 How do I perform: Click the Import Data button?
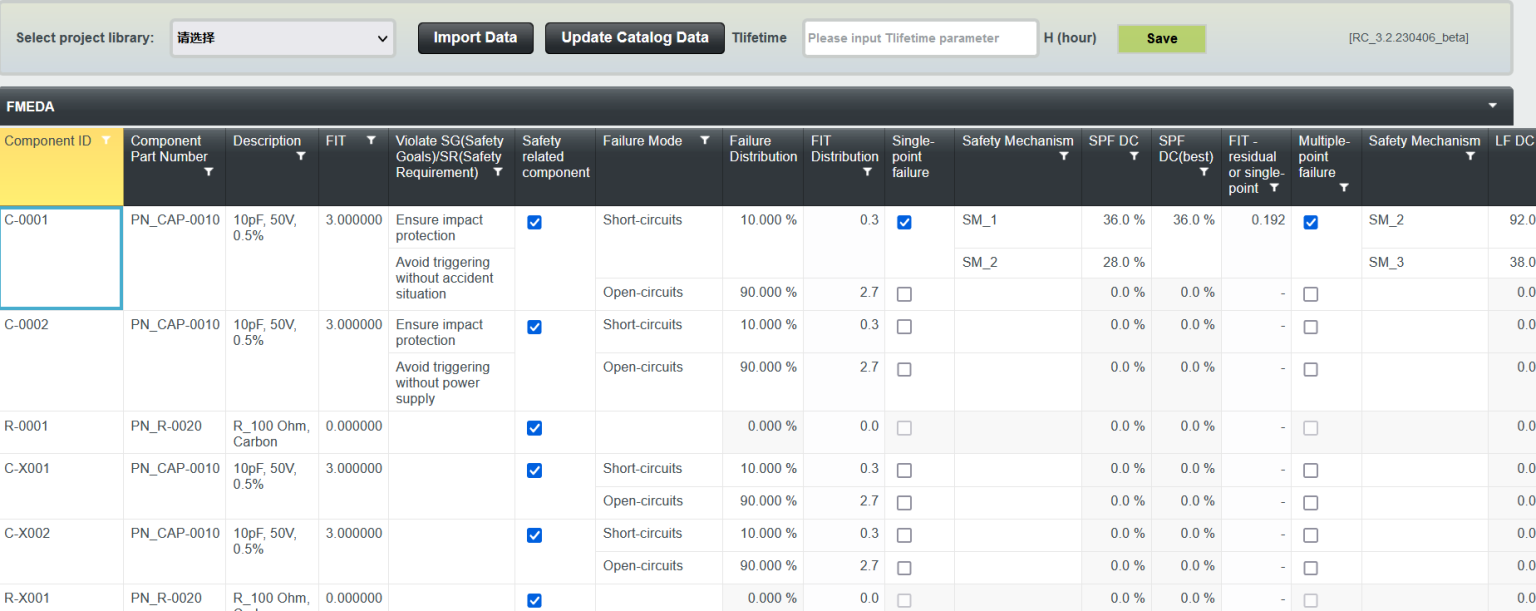[475, 38]
